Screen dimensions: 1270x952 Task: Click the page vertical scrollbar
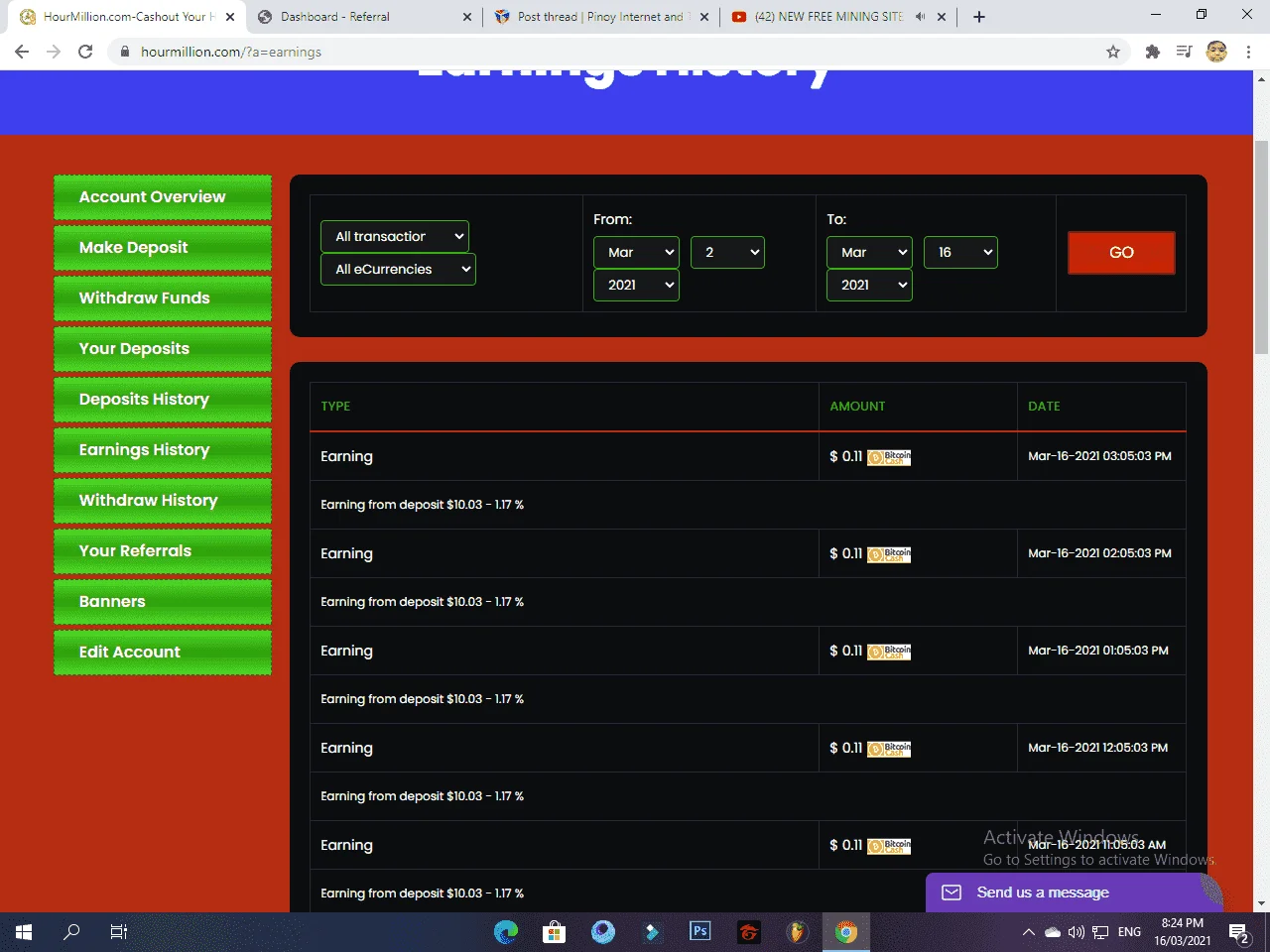[1261, 246]
